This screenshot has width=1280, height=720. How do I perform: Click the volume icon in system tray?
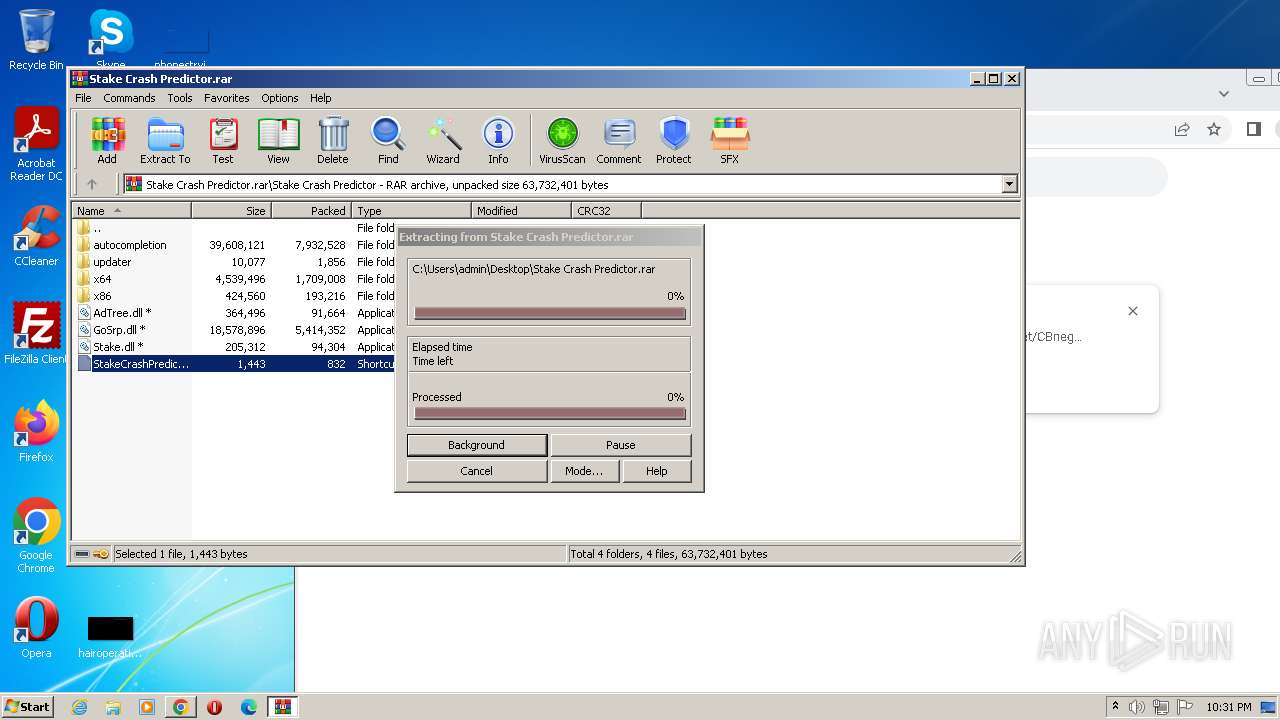click(x=1137, y=707)
